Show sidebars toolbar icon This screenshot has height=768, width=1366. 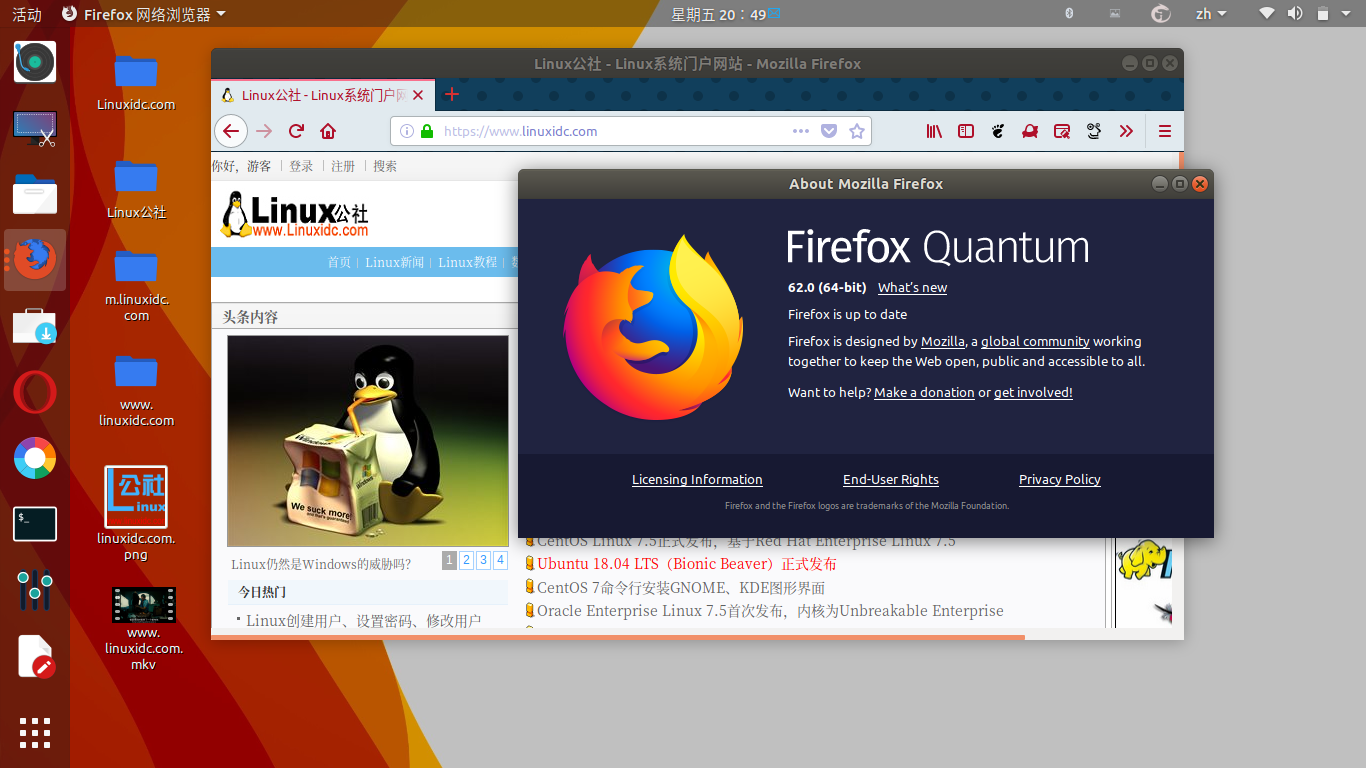coord(966,131)
